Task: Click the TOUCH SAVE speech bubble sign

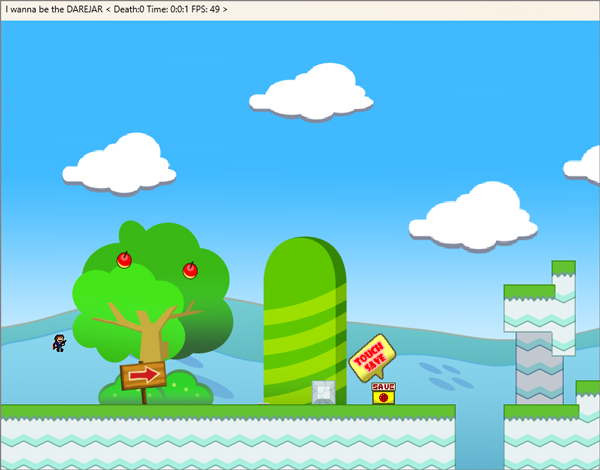Action: click(372, 358)
